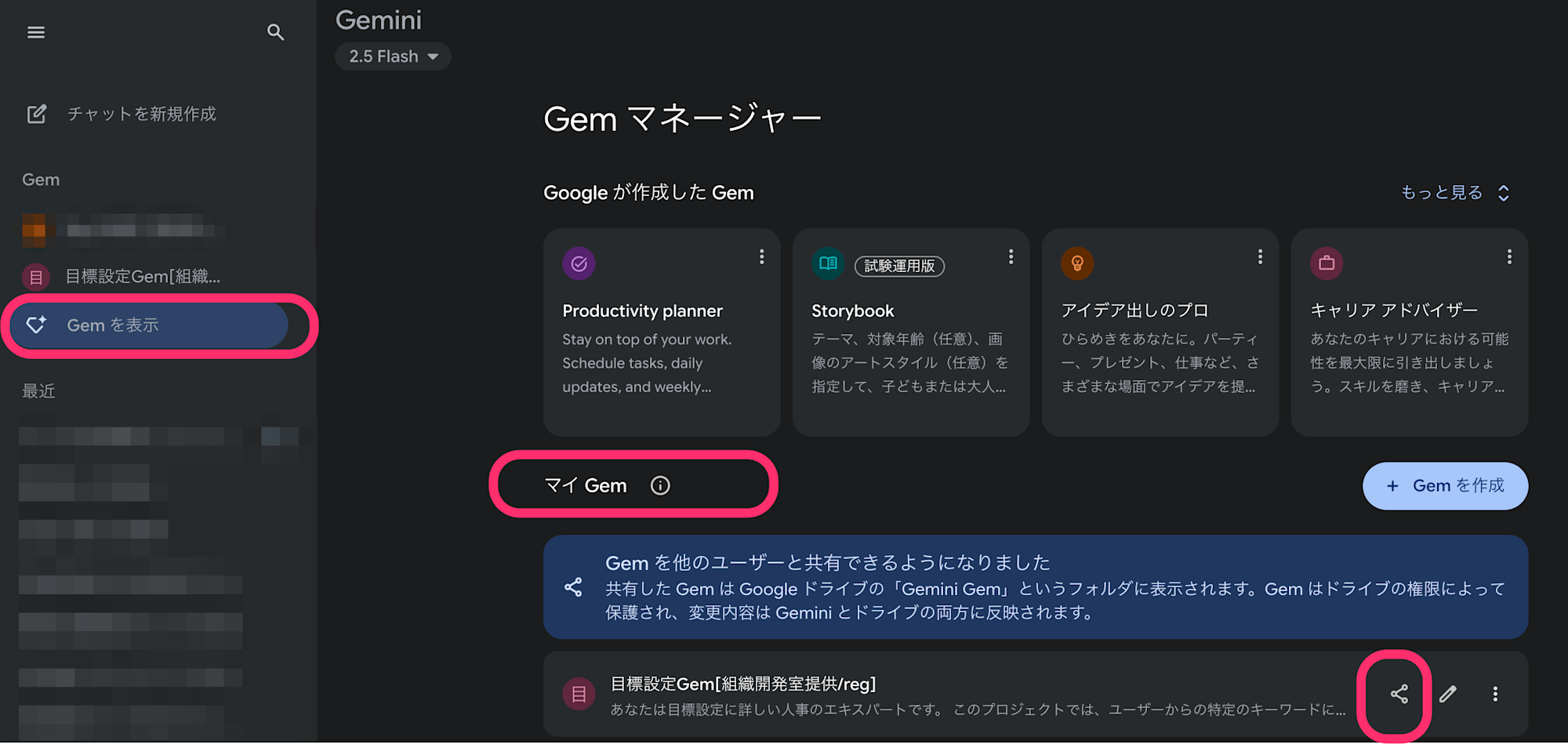This screenshot has height=744, width=1568.
Task: Select Gem を表示 in sidebar
Action: 149,325
